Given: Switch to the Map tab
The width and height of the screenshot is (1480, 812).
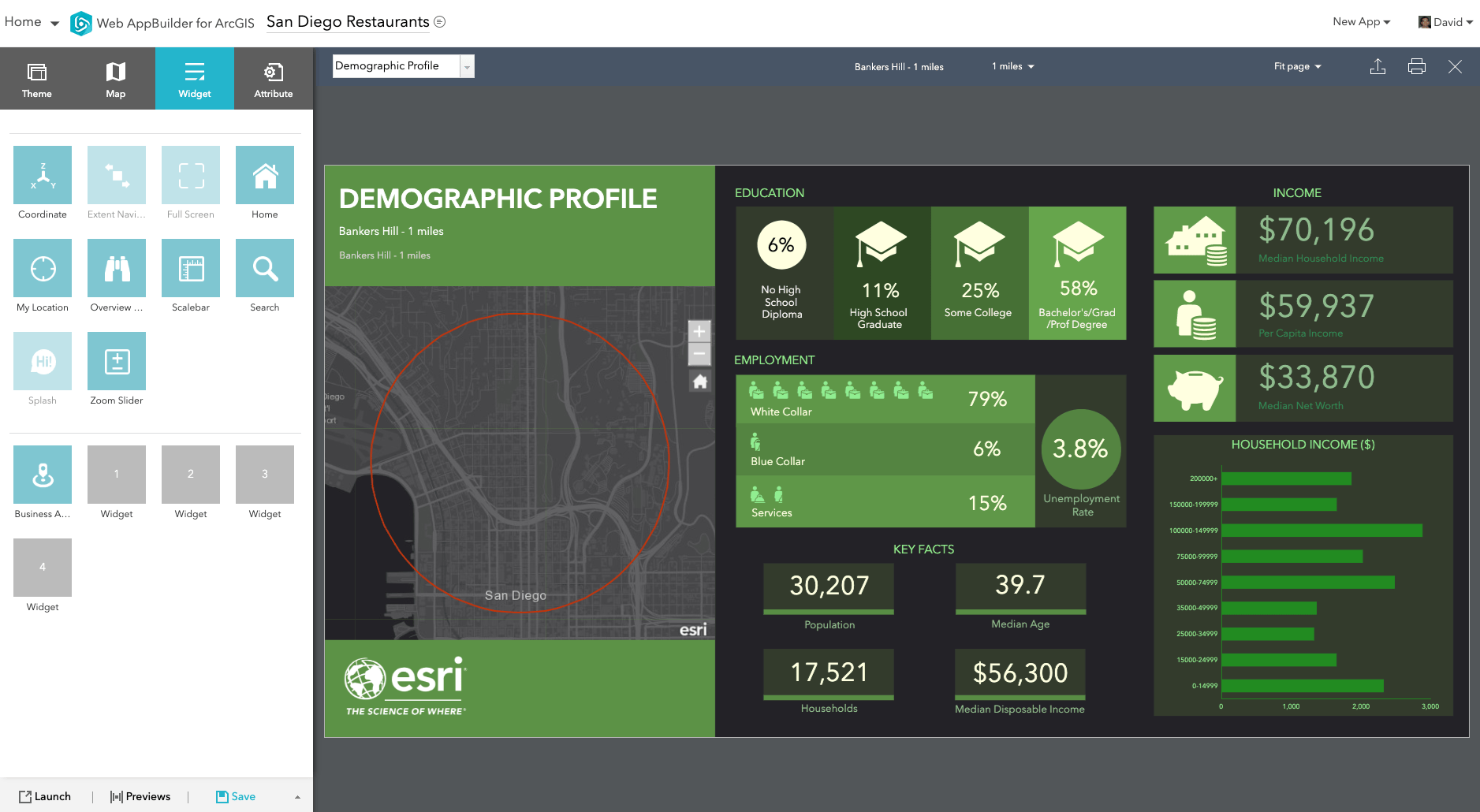Looking at the screenshot, I should tap(115, 78).
